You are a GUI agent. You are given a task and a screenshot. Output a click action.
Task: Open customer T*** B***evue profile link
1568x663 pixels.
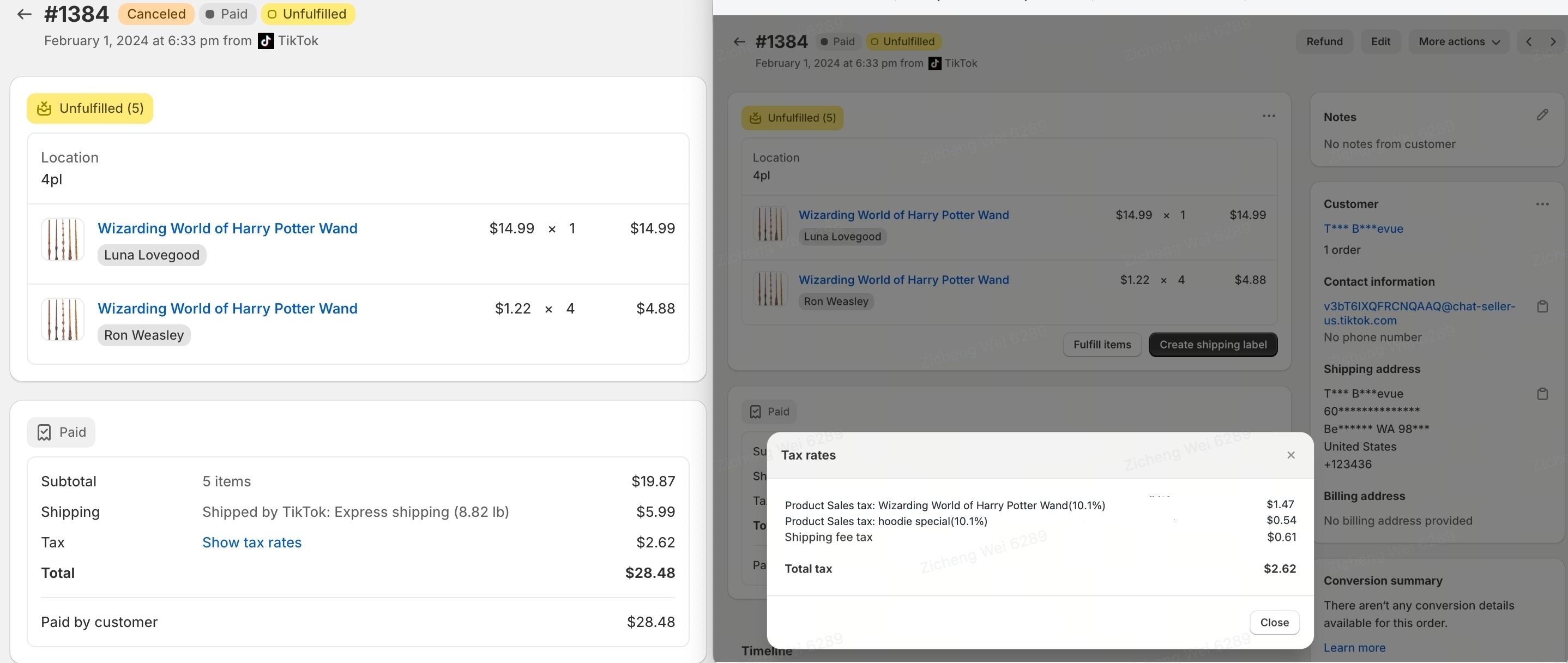coord(1363,229)
